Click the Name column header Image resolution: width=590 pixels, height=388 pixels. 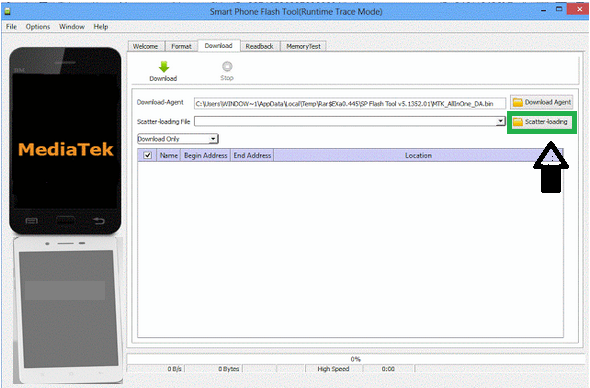(169, 155)
